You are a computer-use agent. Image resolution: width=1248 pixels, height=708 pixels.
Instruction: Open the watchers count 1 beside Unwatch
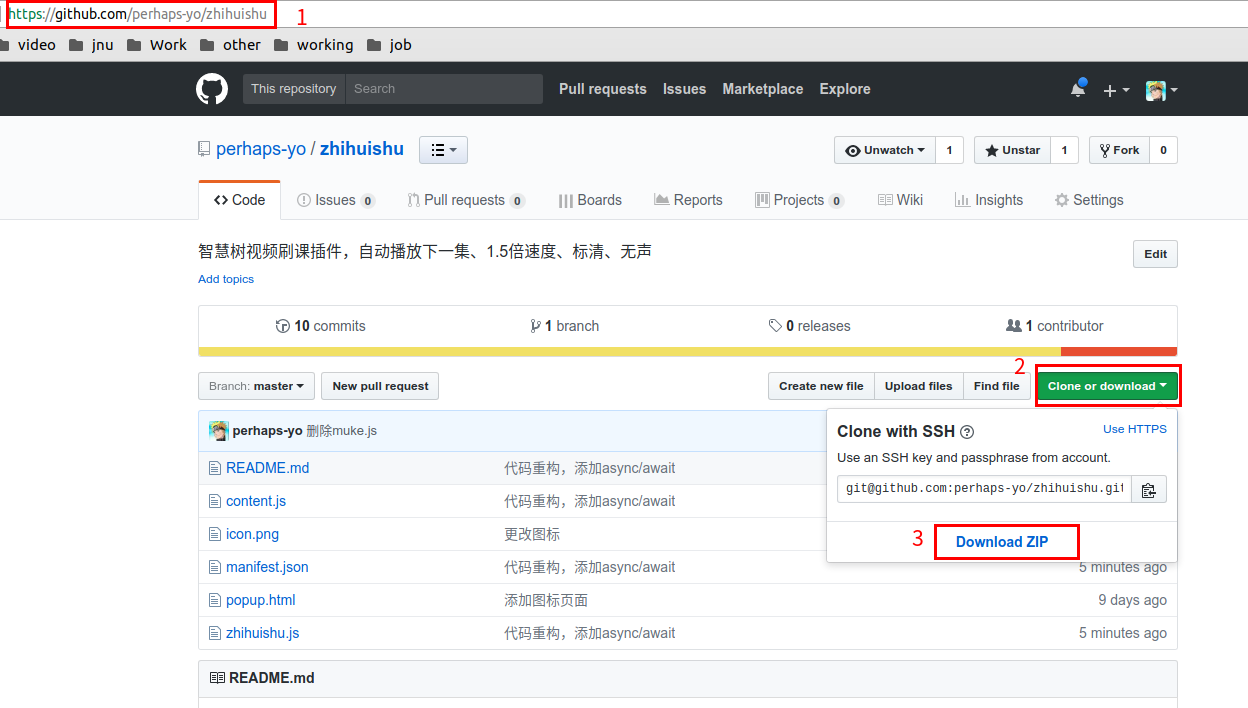point(949,150)
